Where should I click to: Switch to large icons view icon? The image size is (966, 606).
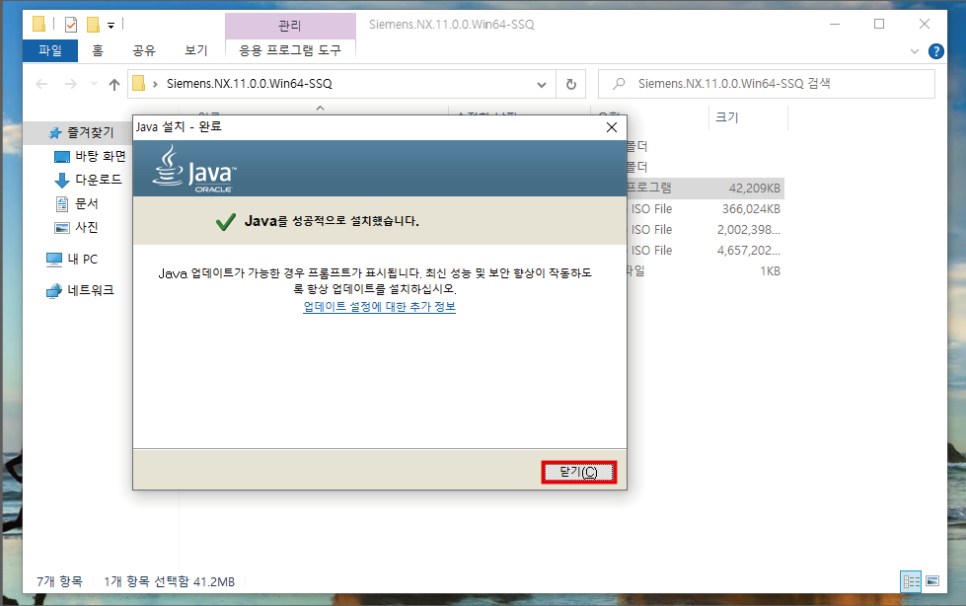click(932, 581)
